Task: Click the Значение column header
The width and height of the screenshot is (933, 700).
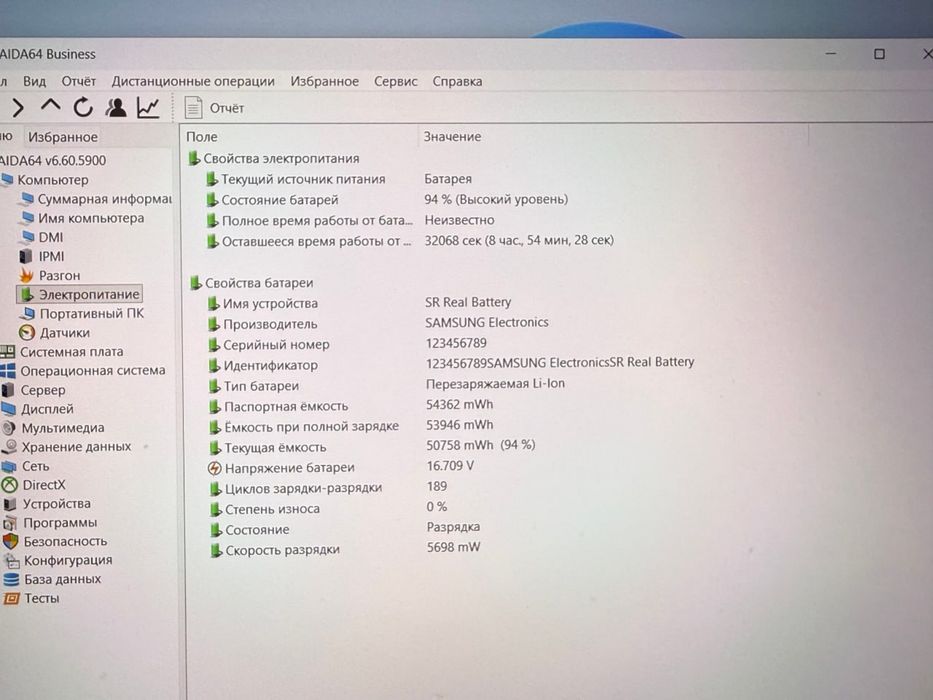Action: (x=452, y=137)
